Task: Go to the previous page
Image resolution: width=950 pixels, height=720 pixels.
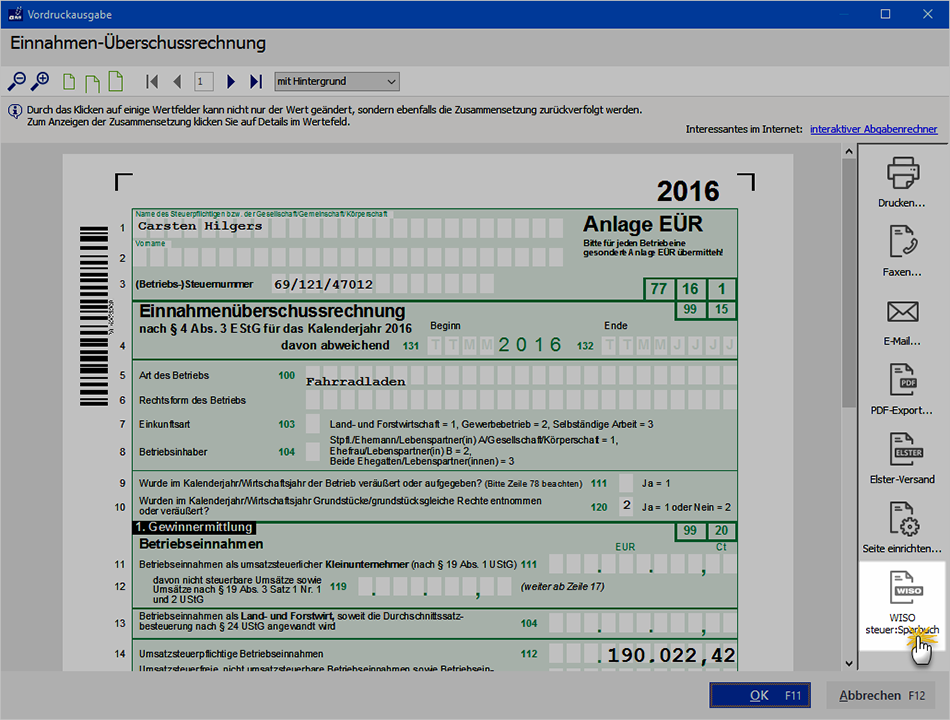Action: (x=178, y=81)
